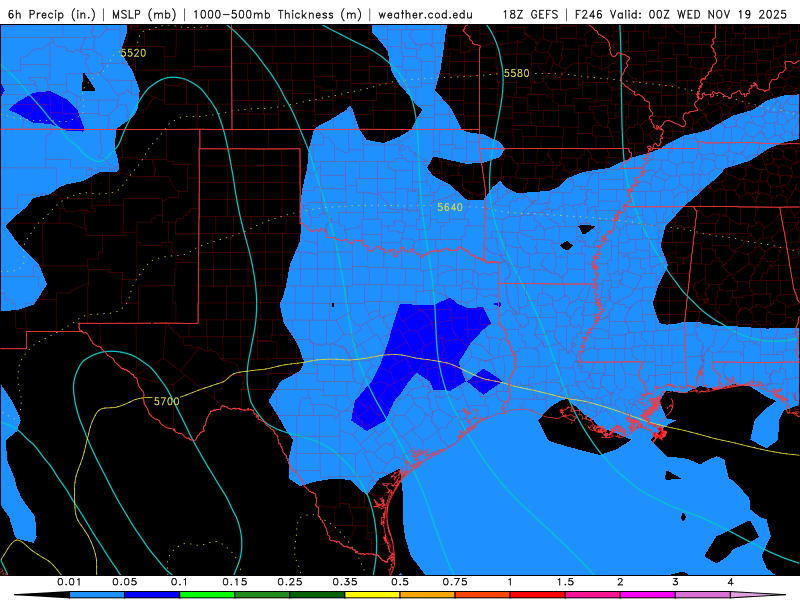Click the 5520 thickness contour label
This screenshot has width=800, height=600.
[x=133, y=53]
